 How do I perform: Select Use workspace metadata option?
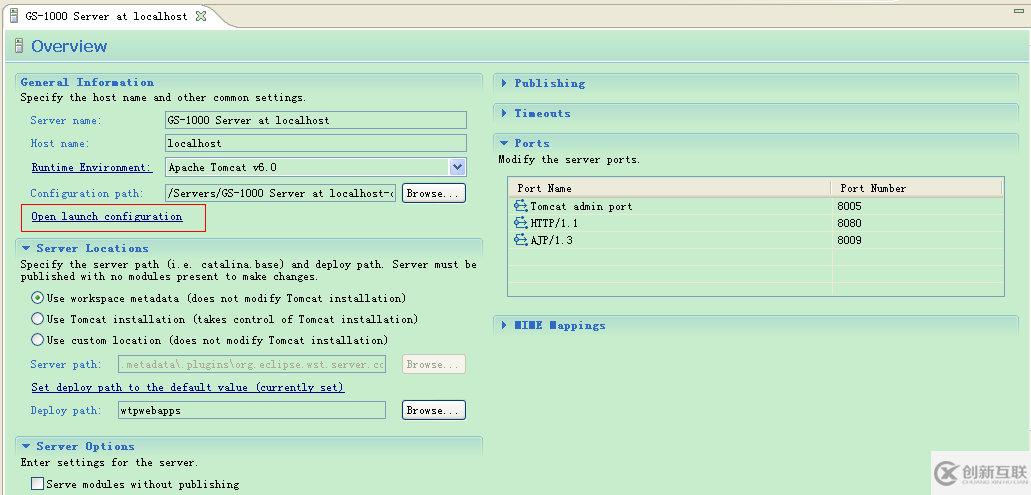pos(38,298)
